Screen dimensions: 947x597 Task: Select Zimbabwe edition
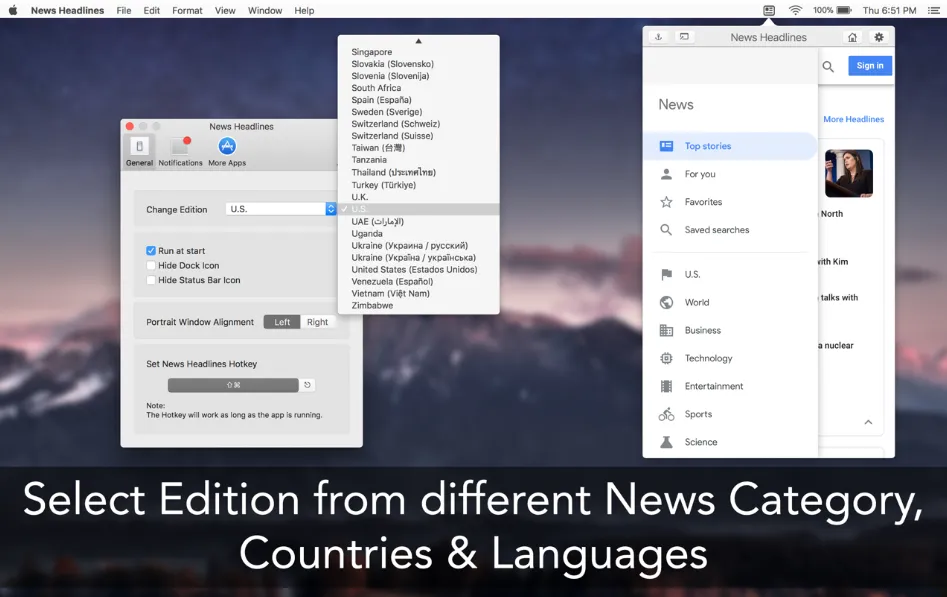point(419,306)
